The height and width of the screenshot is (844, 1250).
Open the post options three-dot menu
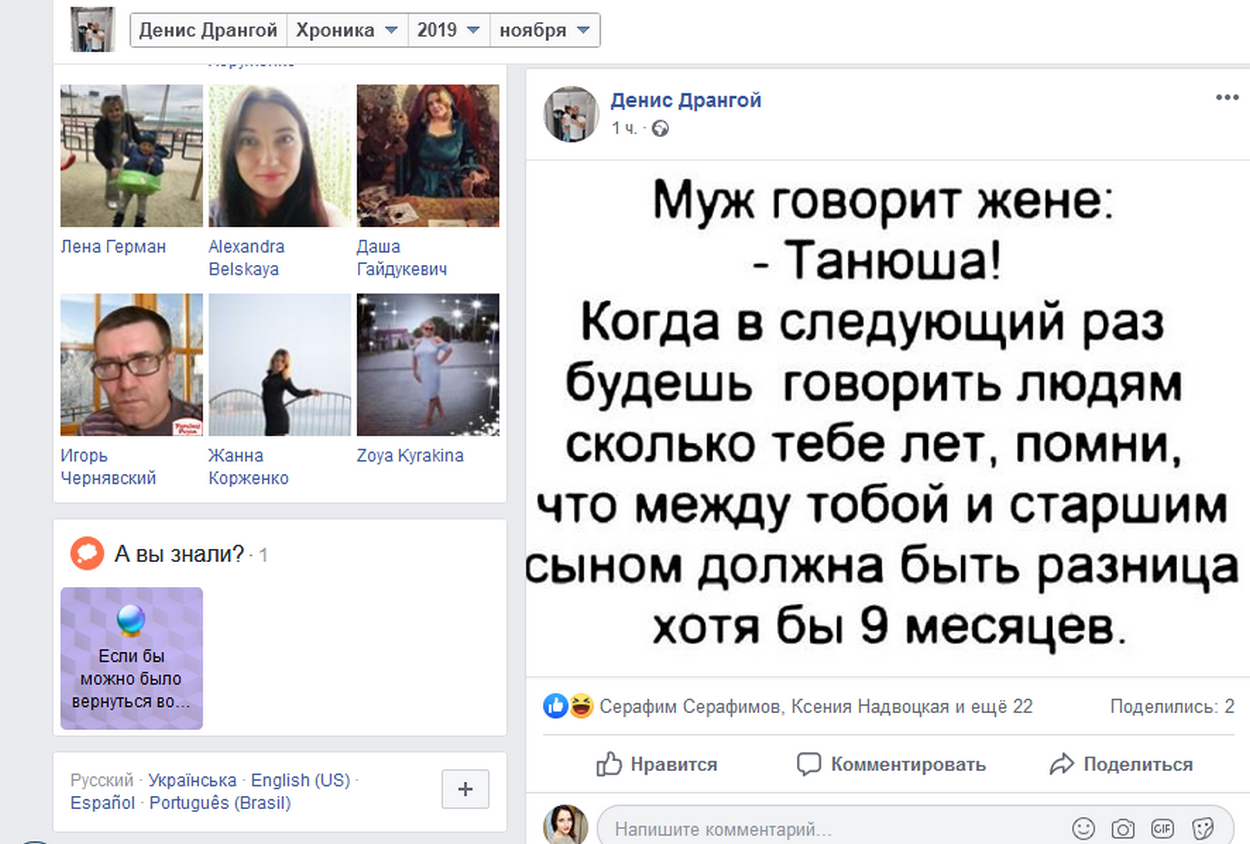pyautogui.click(x=1227, y=97)
